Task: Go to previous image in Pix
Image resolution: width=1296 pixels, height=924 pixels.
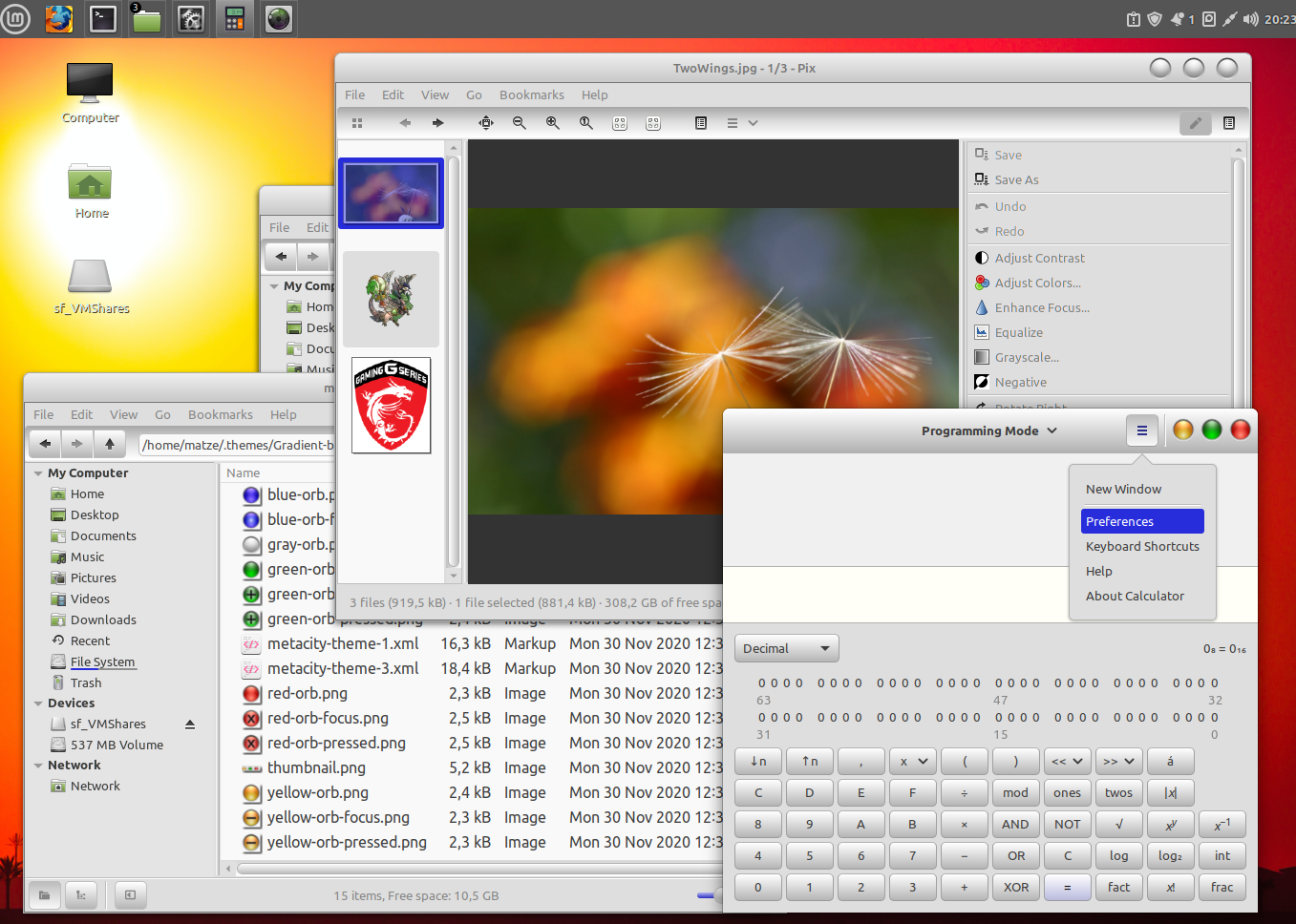Action: click(x=405, y=123)
